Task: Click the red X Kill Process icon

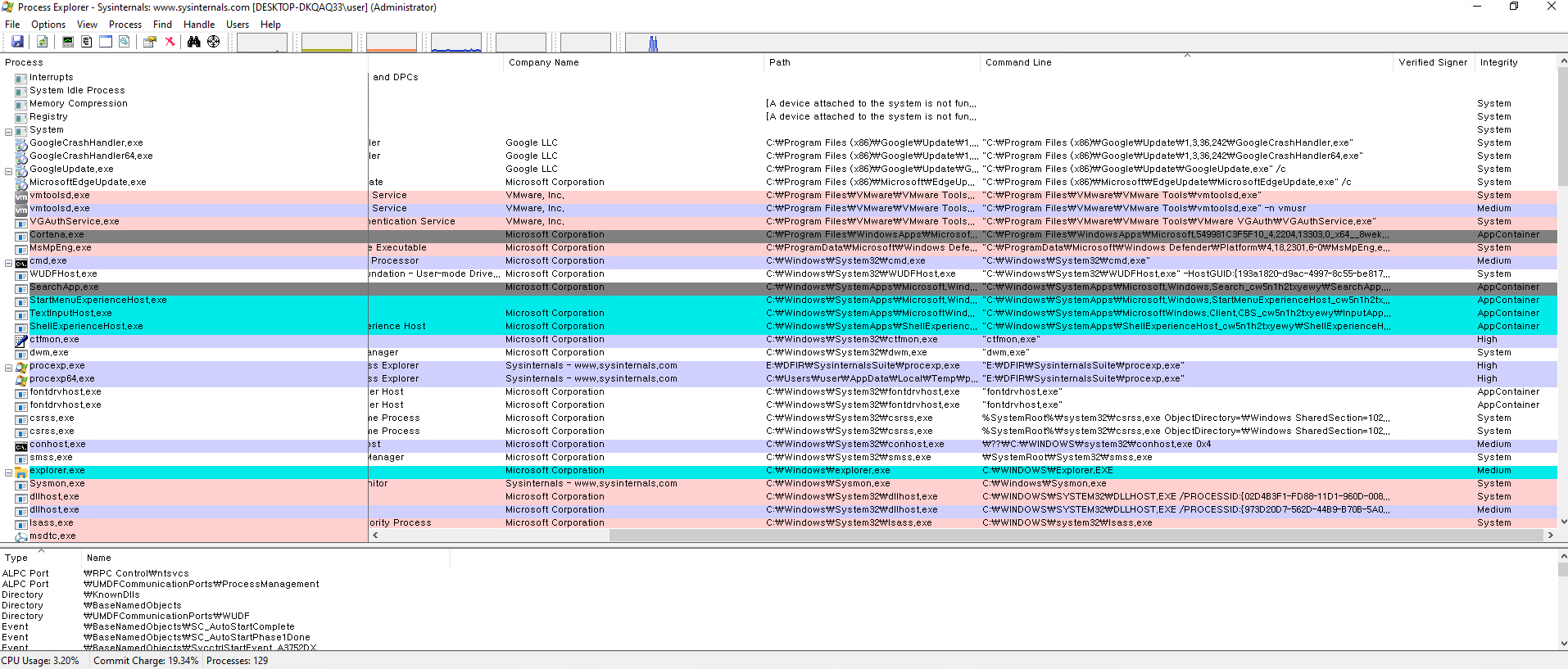Action: click(170, 42)
